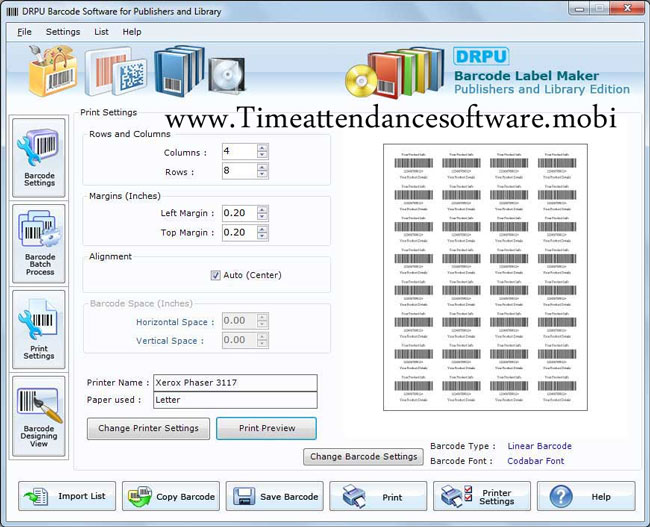
Task: Click the CD case banner icon
Action: pyautogui.click(x=227, y=75)
